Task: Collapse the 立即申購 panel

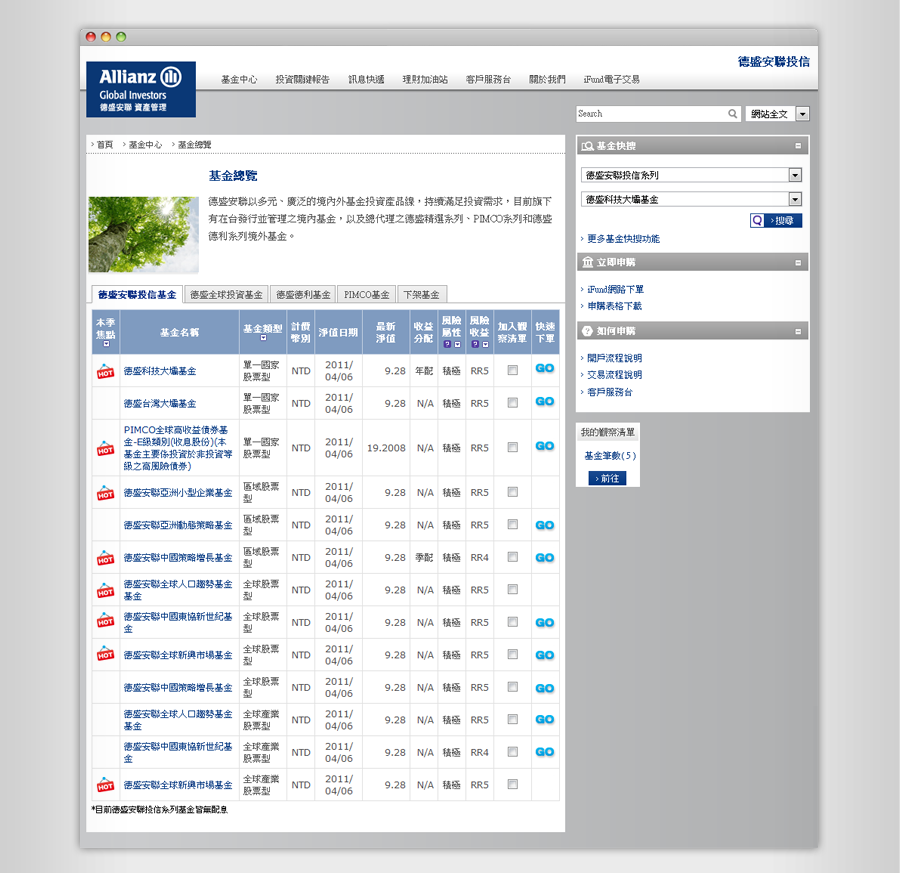Action: coord(798,263)
